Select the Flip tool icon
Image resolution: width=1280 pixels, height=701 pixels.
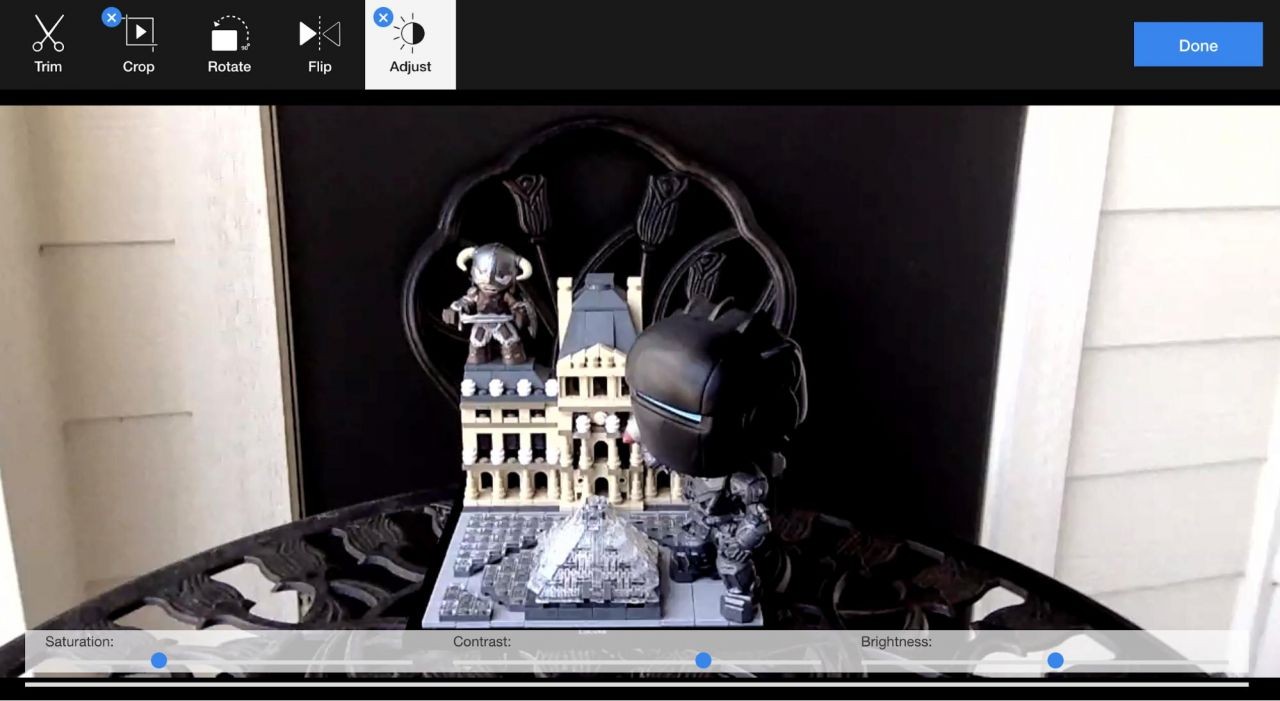tap(319, 35)
